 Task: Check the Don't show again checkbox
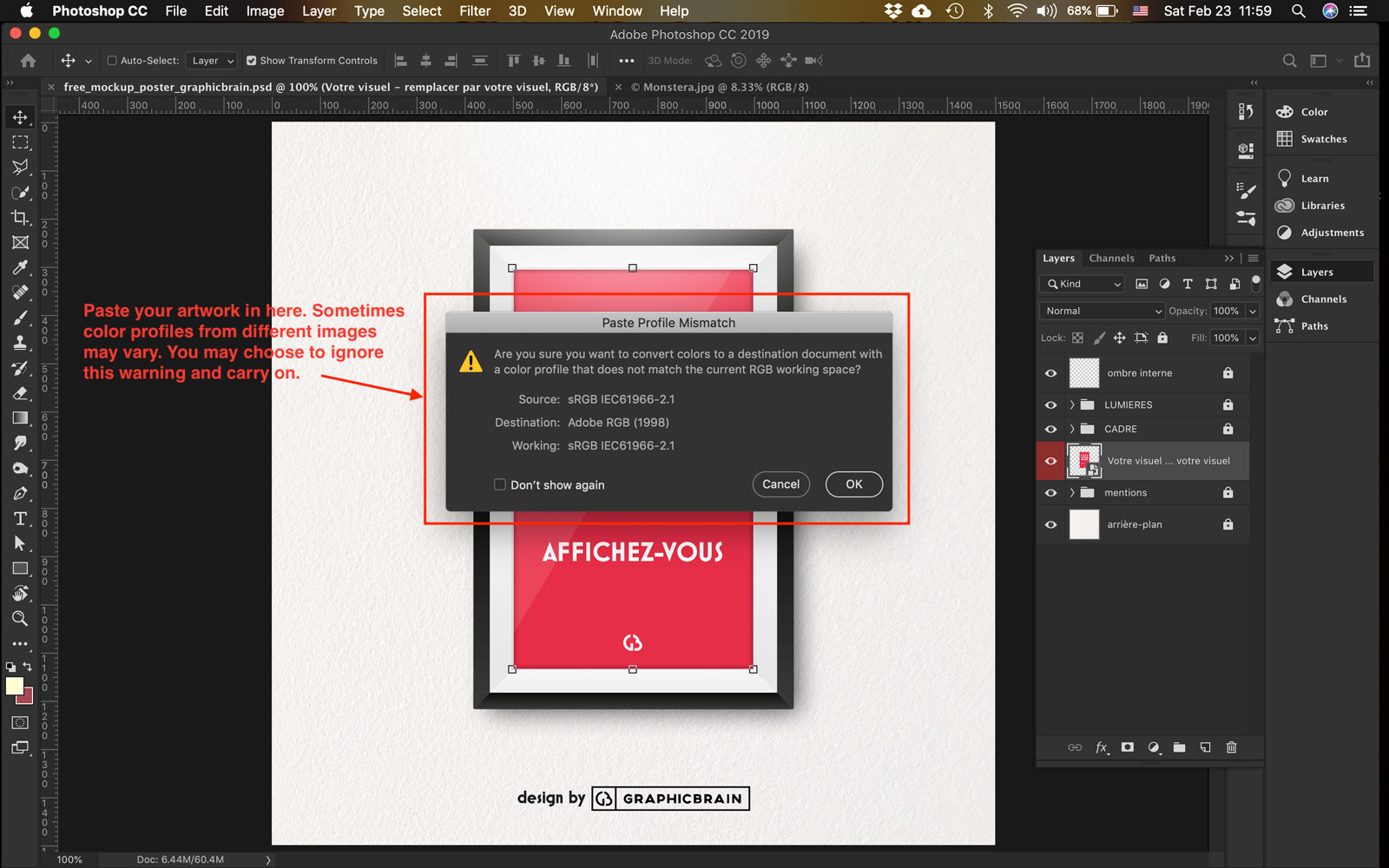(500, 484)
